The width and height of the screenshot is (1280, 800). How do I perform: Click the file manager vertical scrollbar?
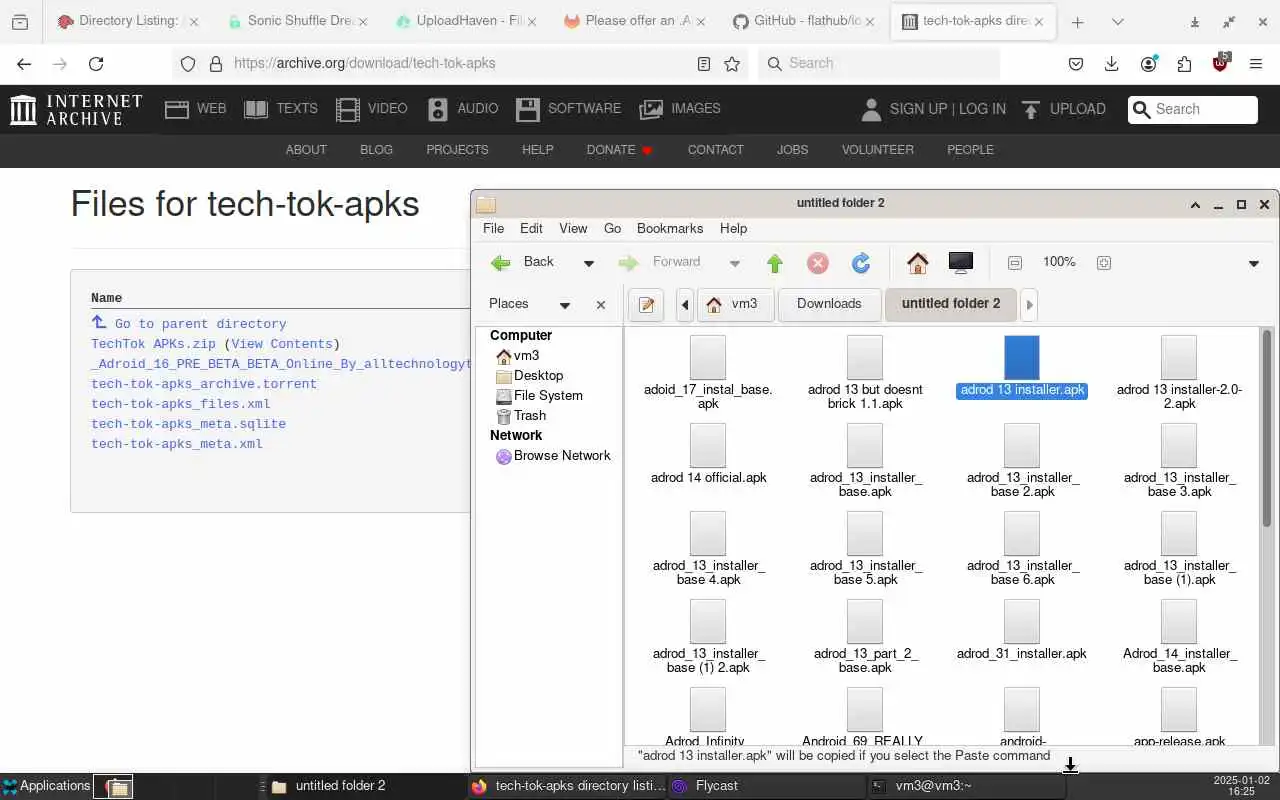click(x=1267, y=428)
